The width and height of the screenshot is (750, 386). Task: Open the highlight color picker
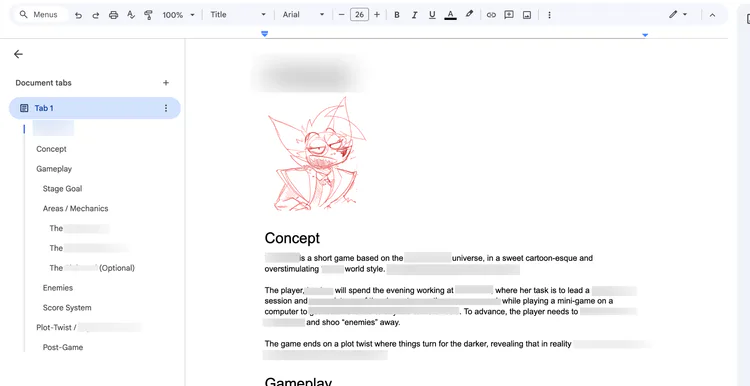[x=469, y=15]
